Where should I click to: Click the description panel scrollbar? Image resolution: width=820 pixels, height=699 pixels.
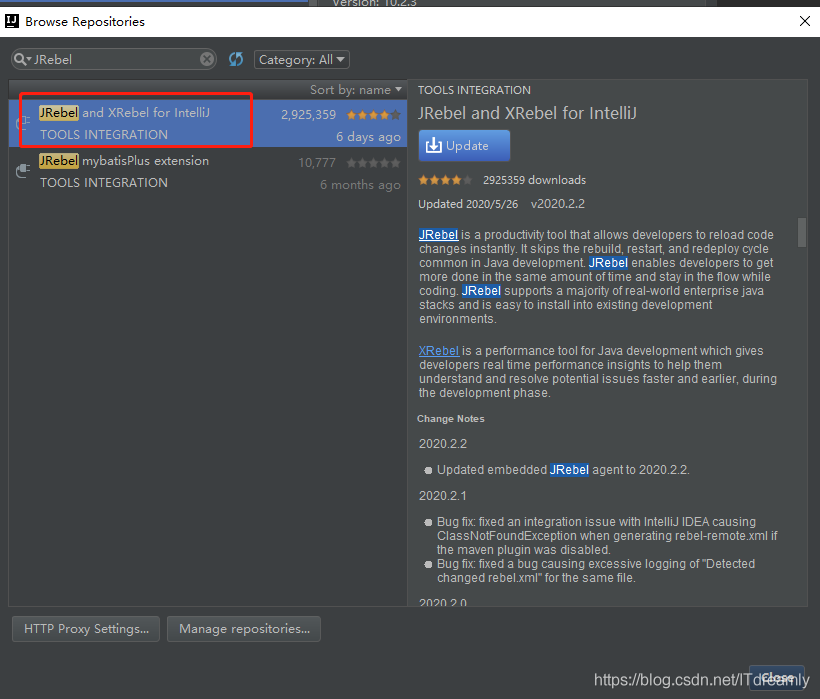(x=801, y=232)
